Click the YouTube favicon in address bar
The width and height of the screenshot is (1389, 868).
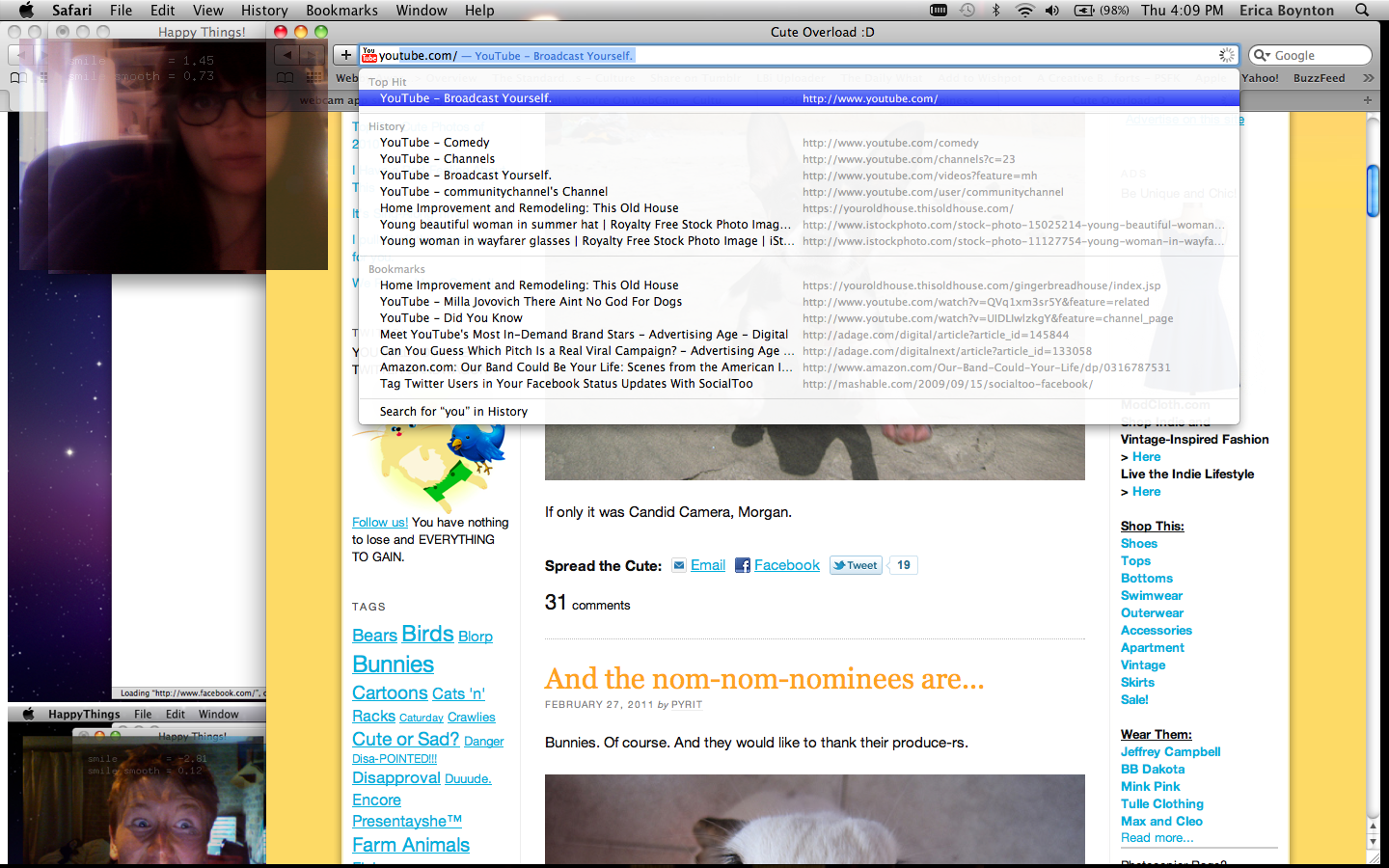(369, 55)
